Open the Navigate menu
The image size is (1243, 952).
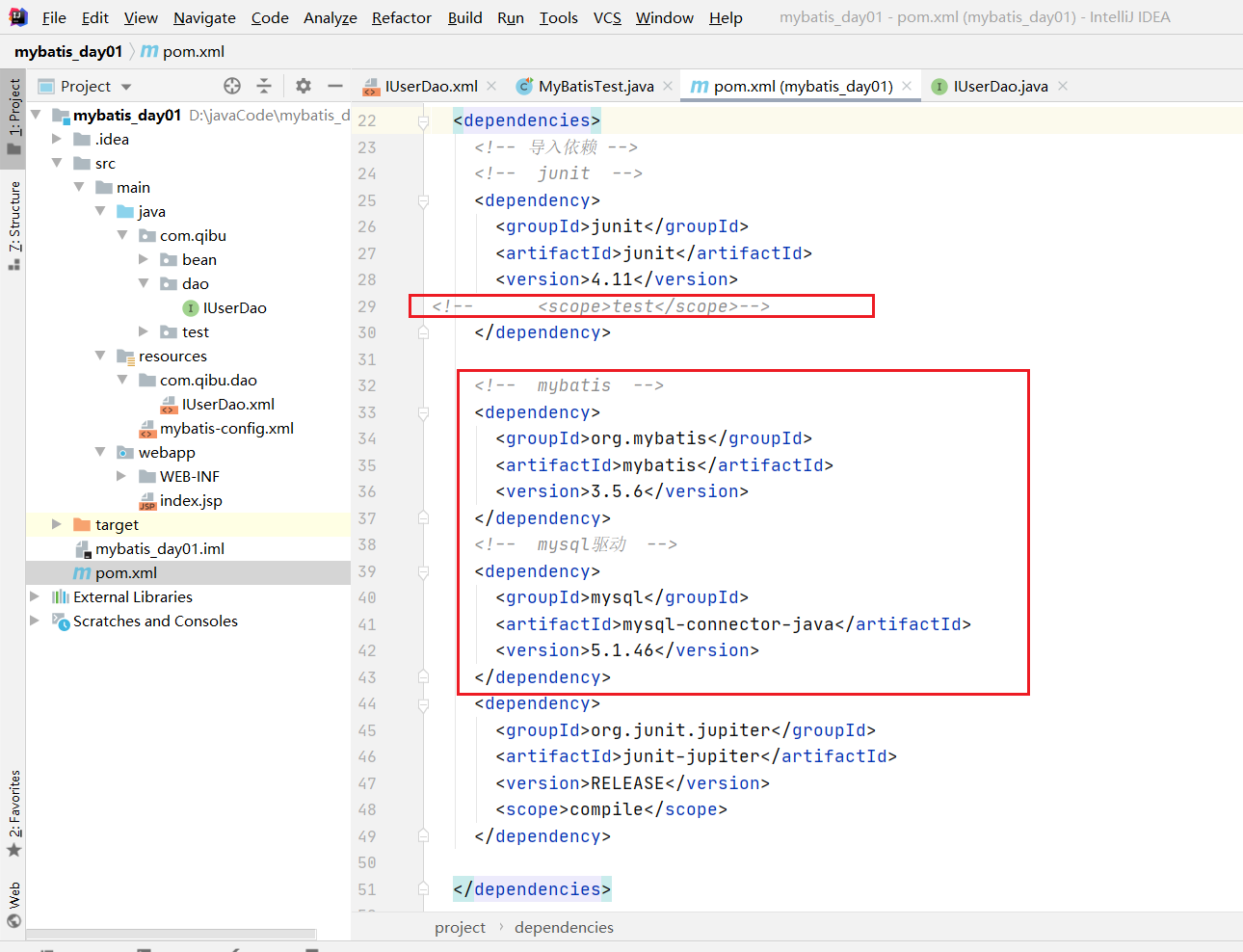pos(204,17)
